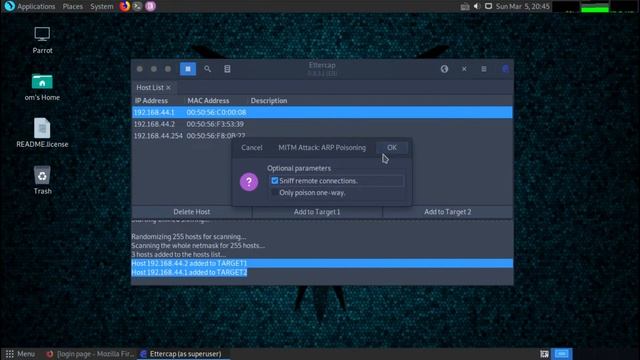Sort by MAC Address column header
The width and height of the screenshot is (640, 360).
(208, 100)
